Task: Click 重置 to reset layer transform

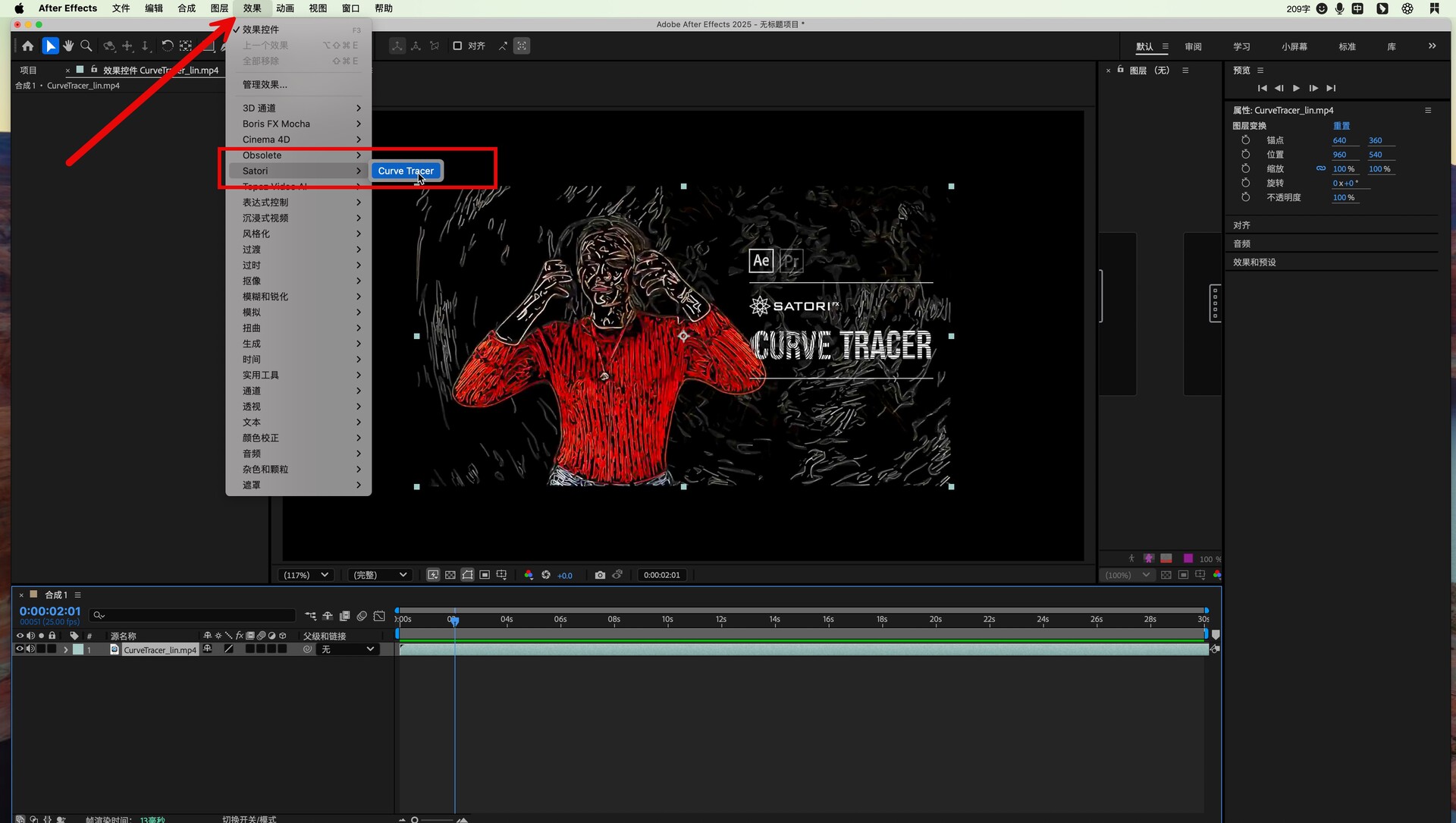Action: point(1341,126)
